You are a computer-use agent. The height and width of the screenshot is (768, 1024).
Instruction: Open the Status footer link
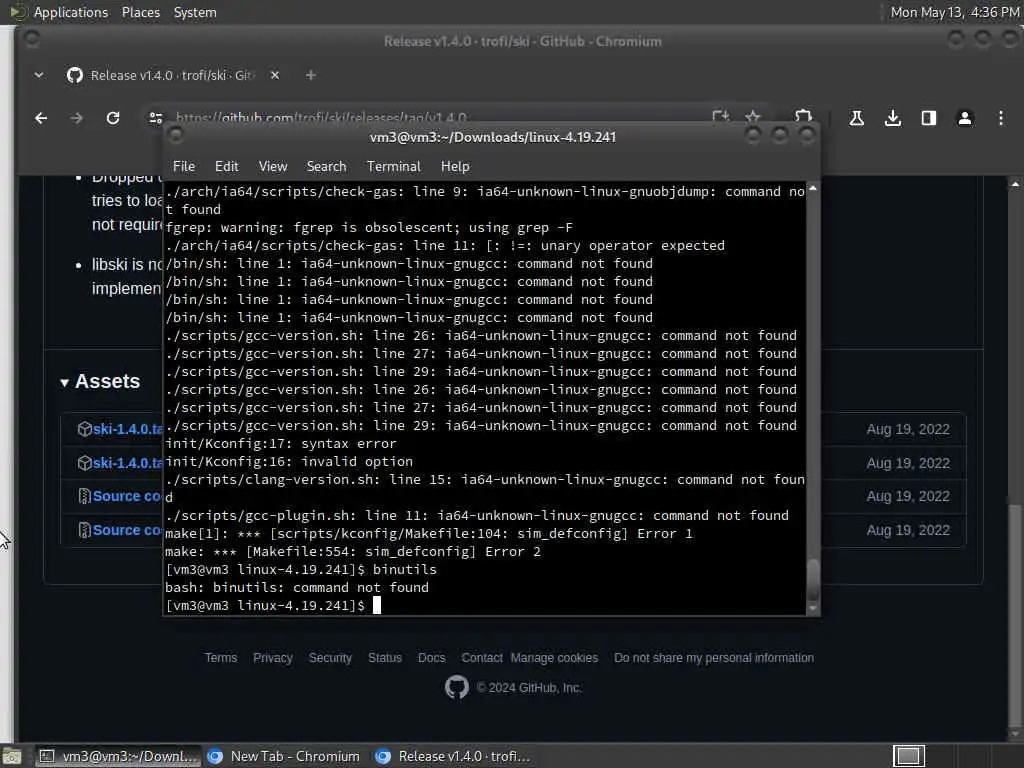coord(385,658)
